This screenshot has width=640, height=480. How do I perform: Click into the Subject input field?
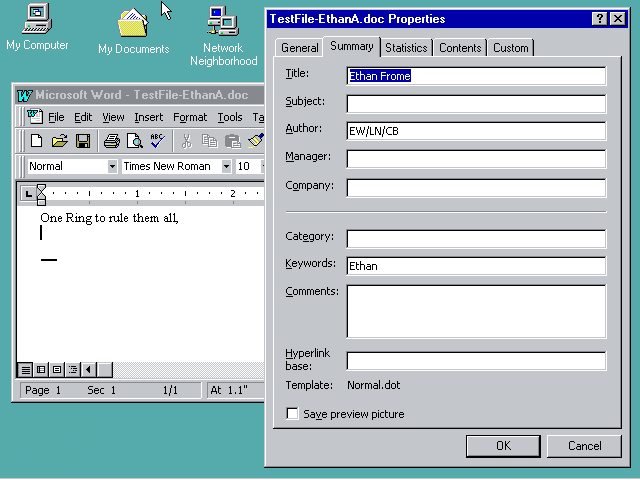[476, 104]
